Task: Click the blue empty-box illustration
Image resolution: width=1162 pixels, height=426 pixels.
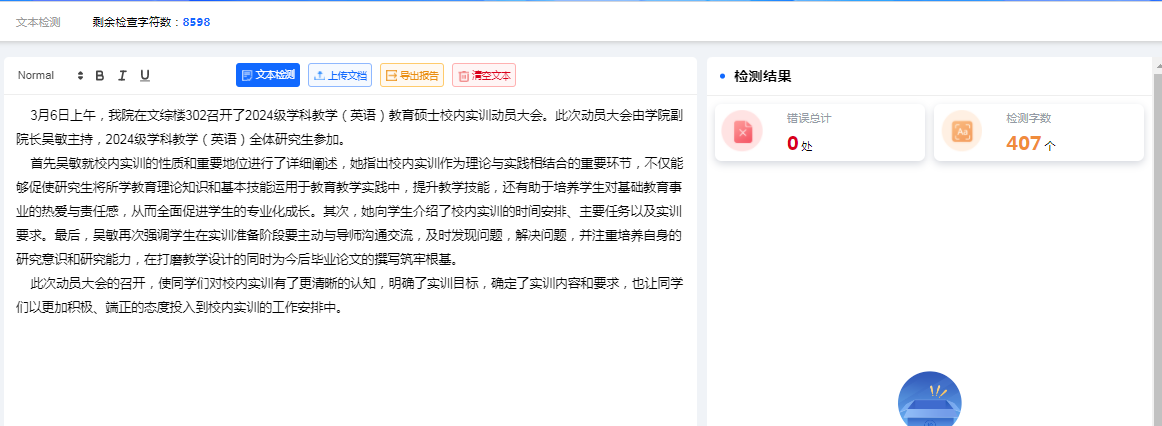Action: click(929, 400)
